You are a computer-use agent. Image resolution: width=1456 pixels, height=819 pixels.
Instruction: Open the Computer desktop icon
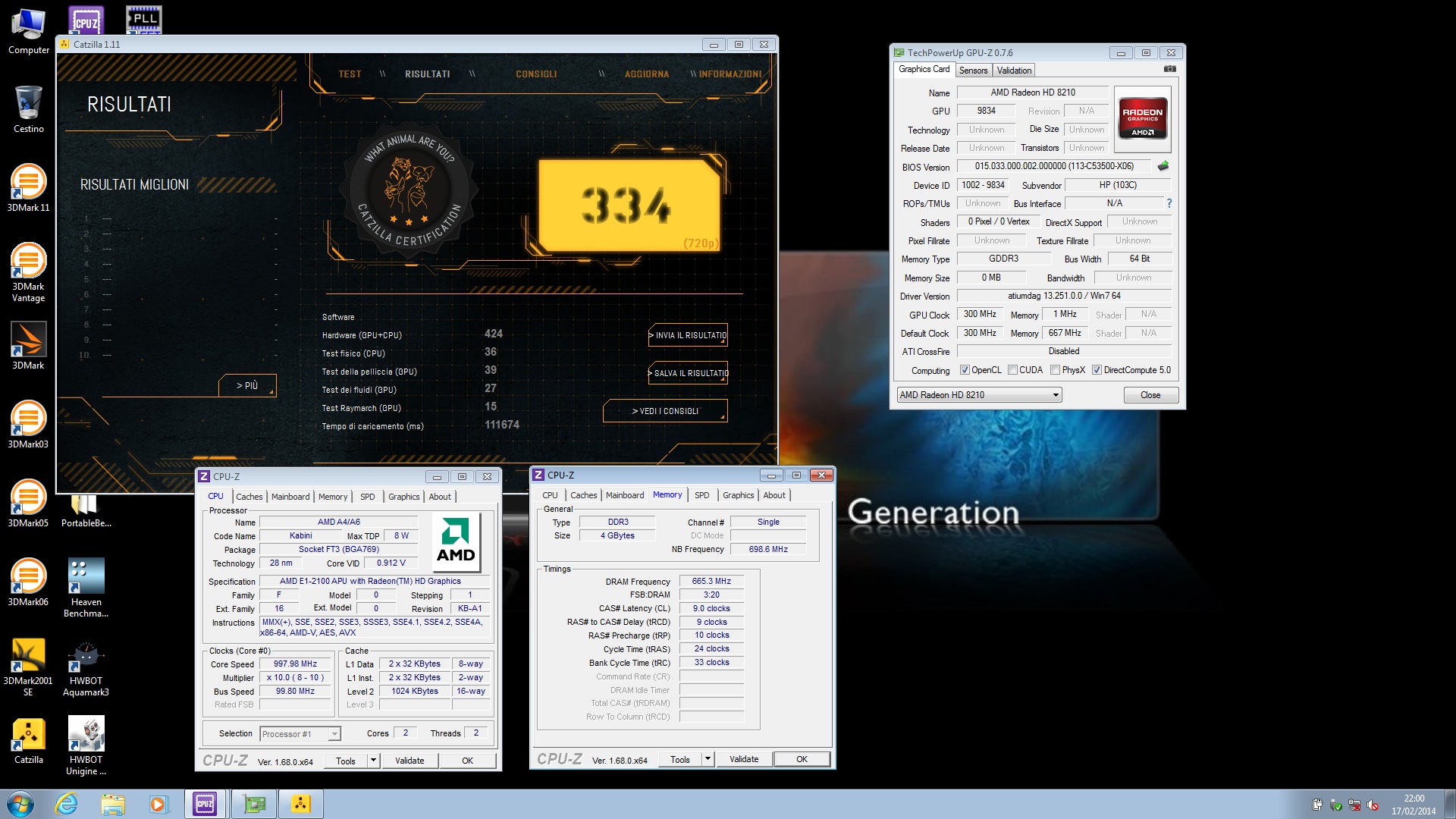pos(29,32)
